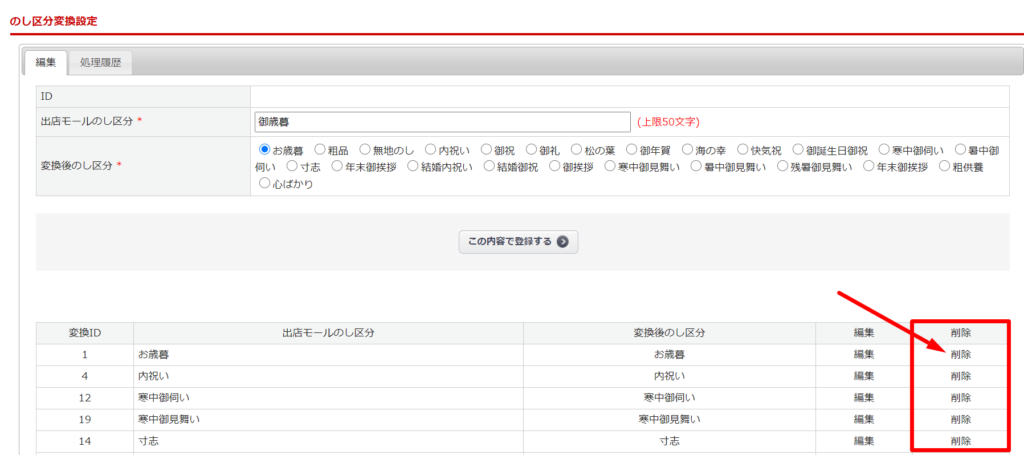Choose the 心ばかり radio button
Screen dimensions: 1024x455
(x=265, y=184)
